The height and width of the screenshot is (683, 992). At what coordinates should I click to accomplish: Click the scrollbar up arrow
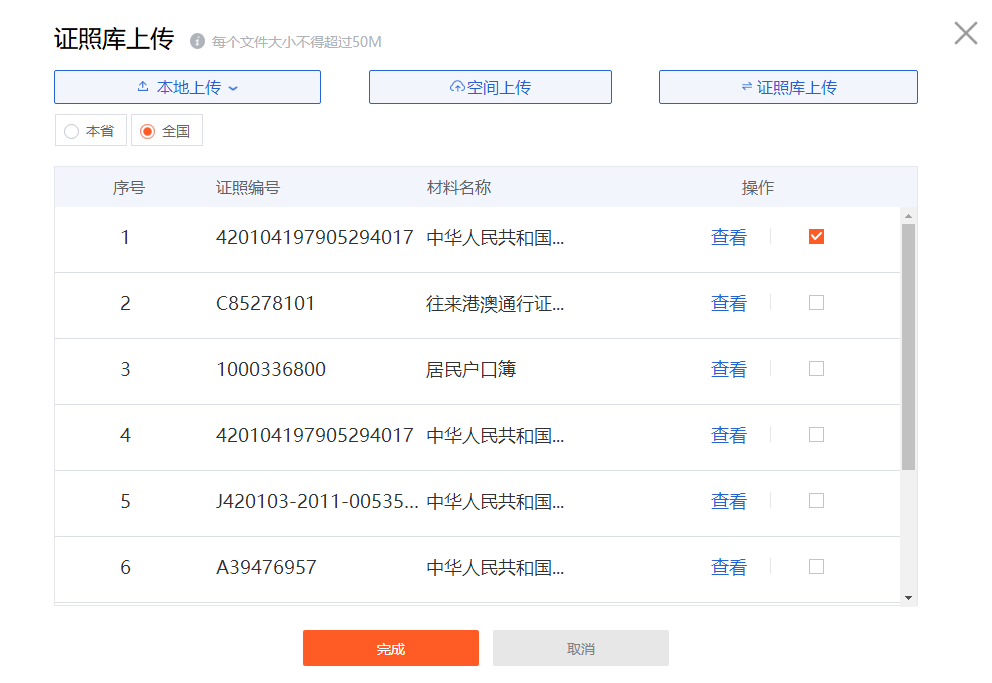tap(908, 216)
